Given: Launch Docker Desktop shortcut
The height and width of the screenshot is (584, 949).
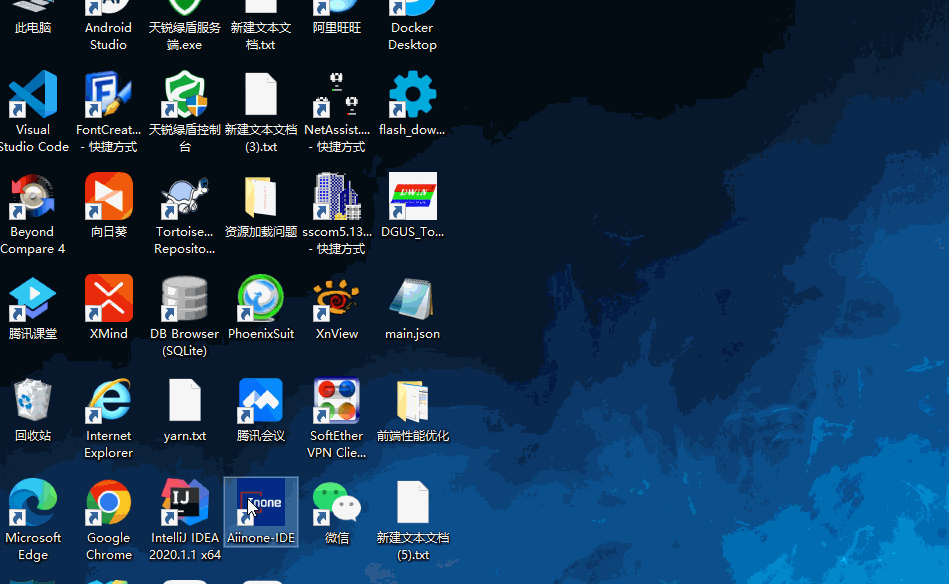Looking at the screenshot, I should tap(412, 25).
